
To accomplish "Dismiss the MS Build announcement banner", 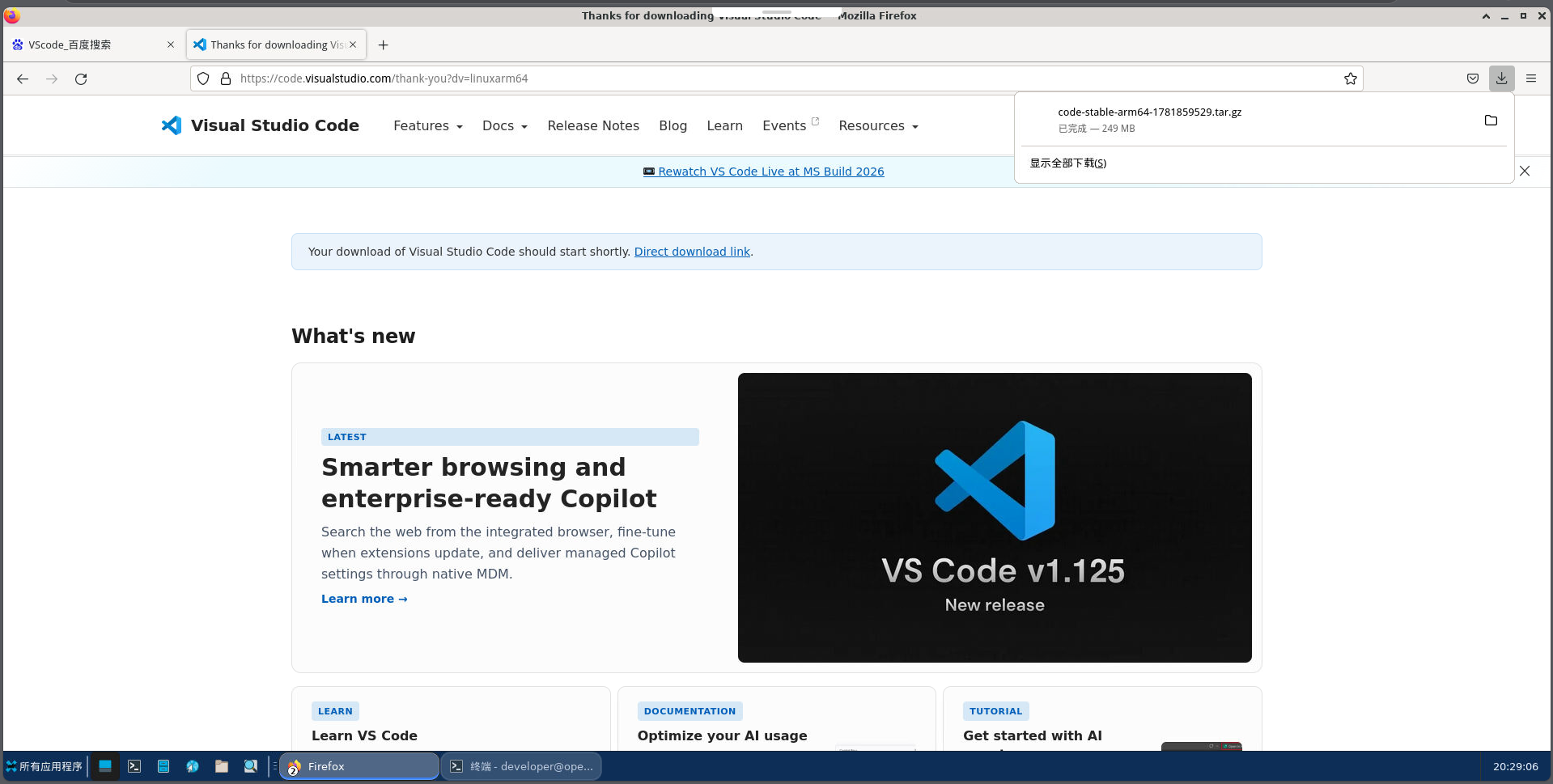I will point(1525,171).
